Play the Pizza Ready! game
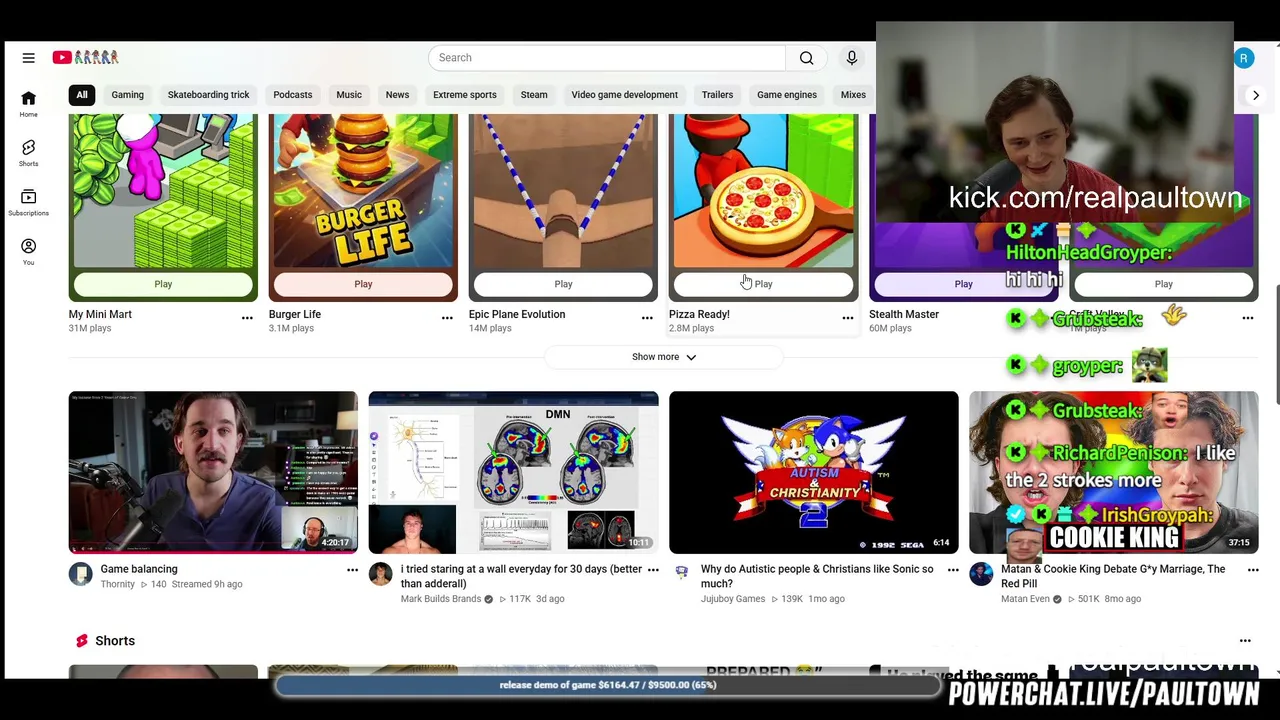Screen dimensions: 1280x720 (763, 284)
